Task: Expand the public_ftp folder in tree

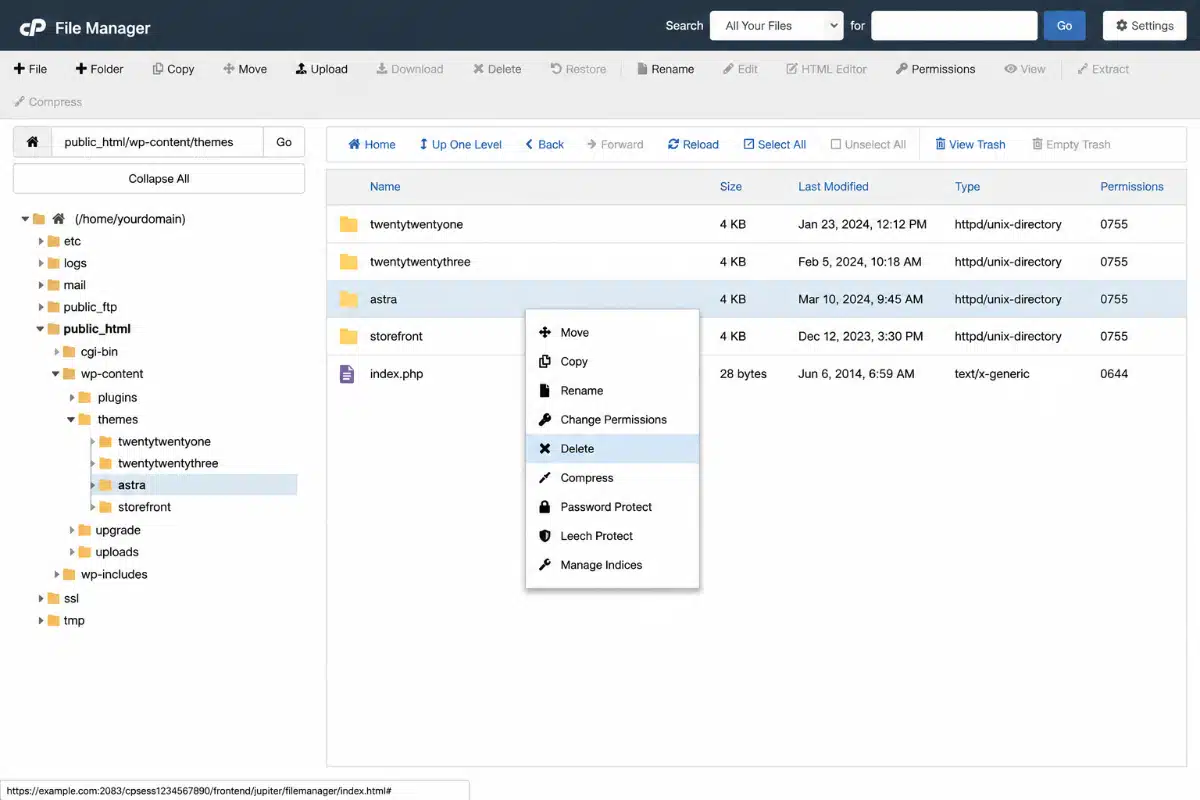Action: 41,307
